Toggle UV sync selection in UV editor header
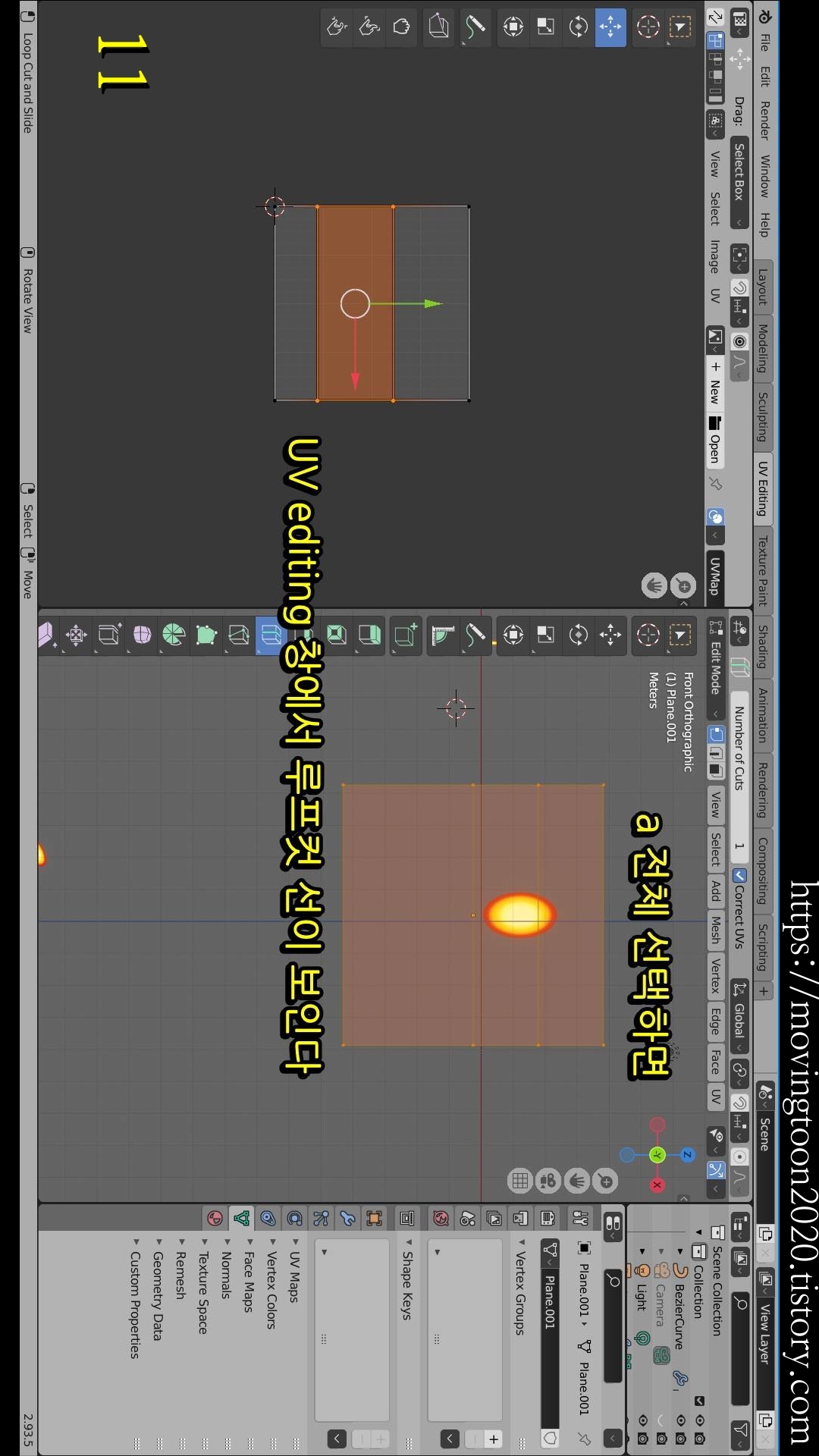Viewport: 819px width, 1456px height. coord(715,17)
